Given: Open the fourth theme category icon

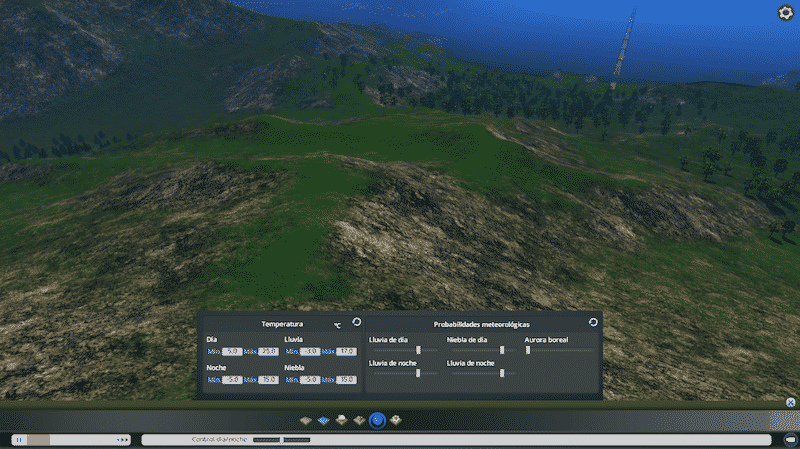Looking at the screenshot, I should (359, 420).
